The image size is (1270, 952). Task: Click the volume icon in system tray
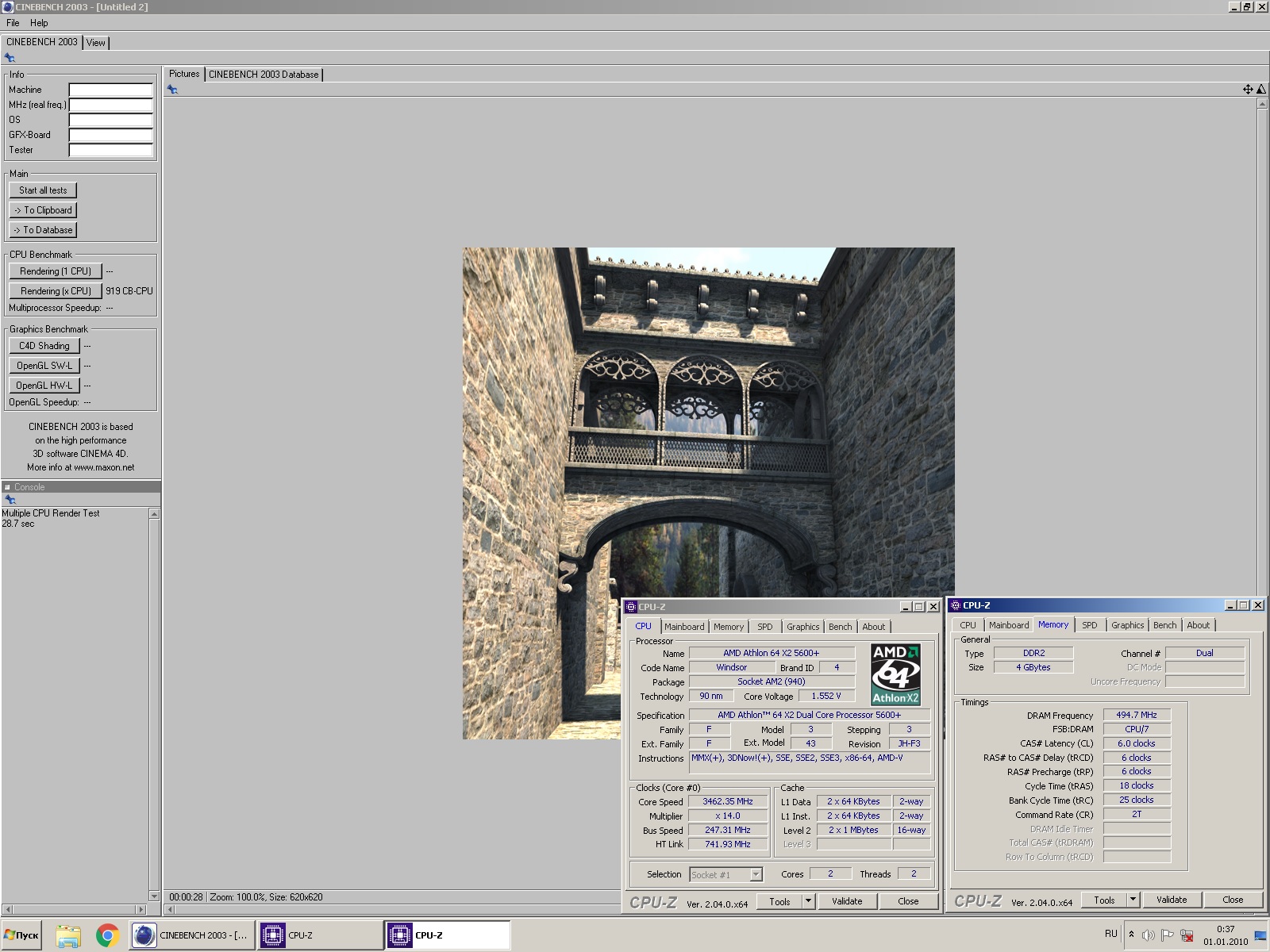point(1148,935)
